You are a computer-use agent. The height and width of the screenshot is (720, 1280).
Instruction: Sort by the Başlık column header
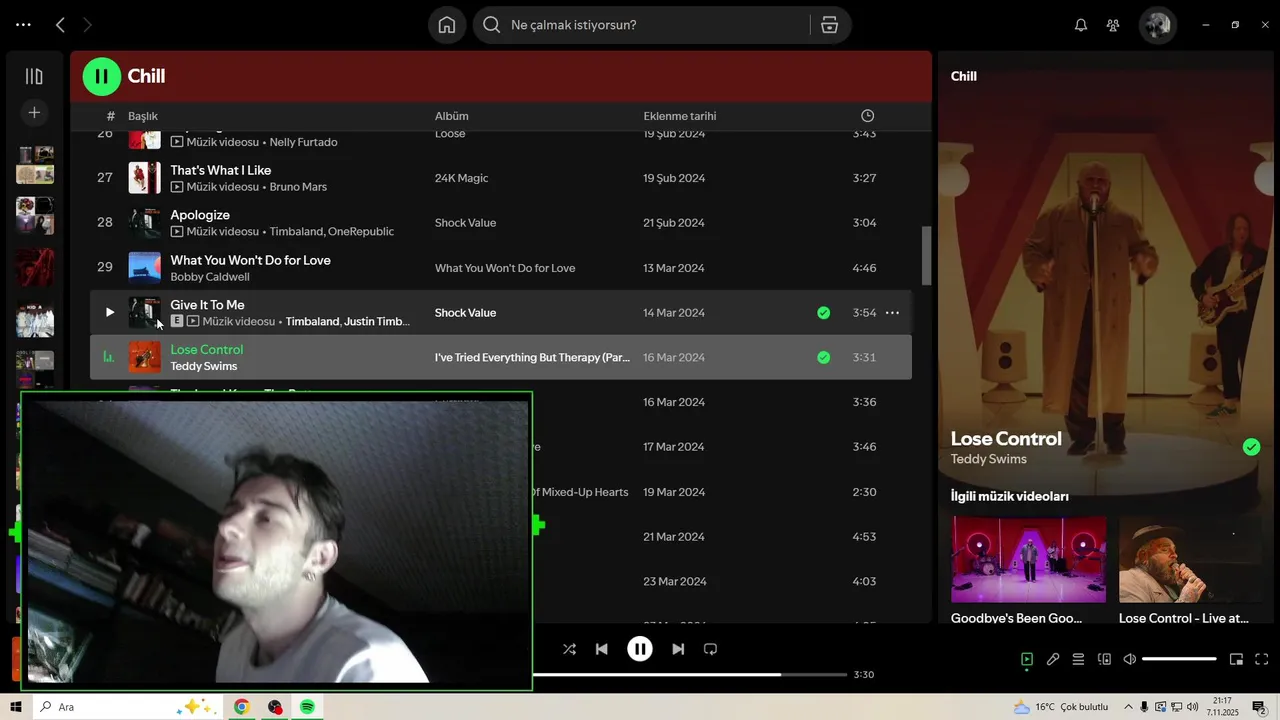click(143, 116)
